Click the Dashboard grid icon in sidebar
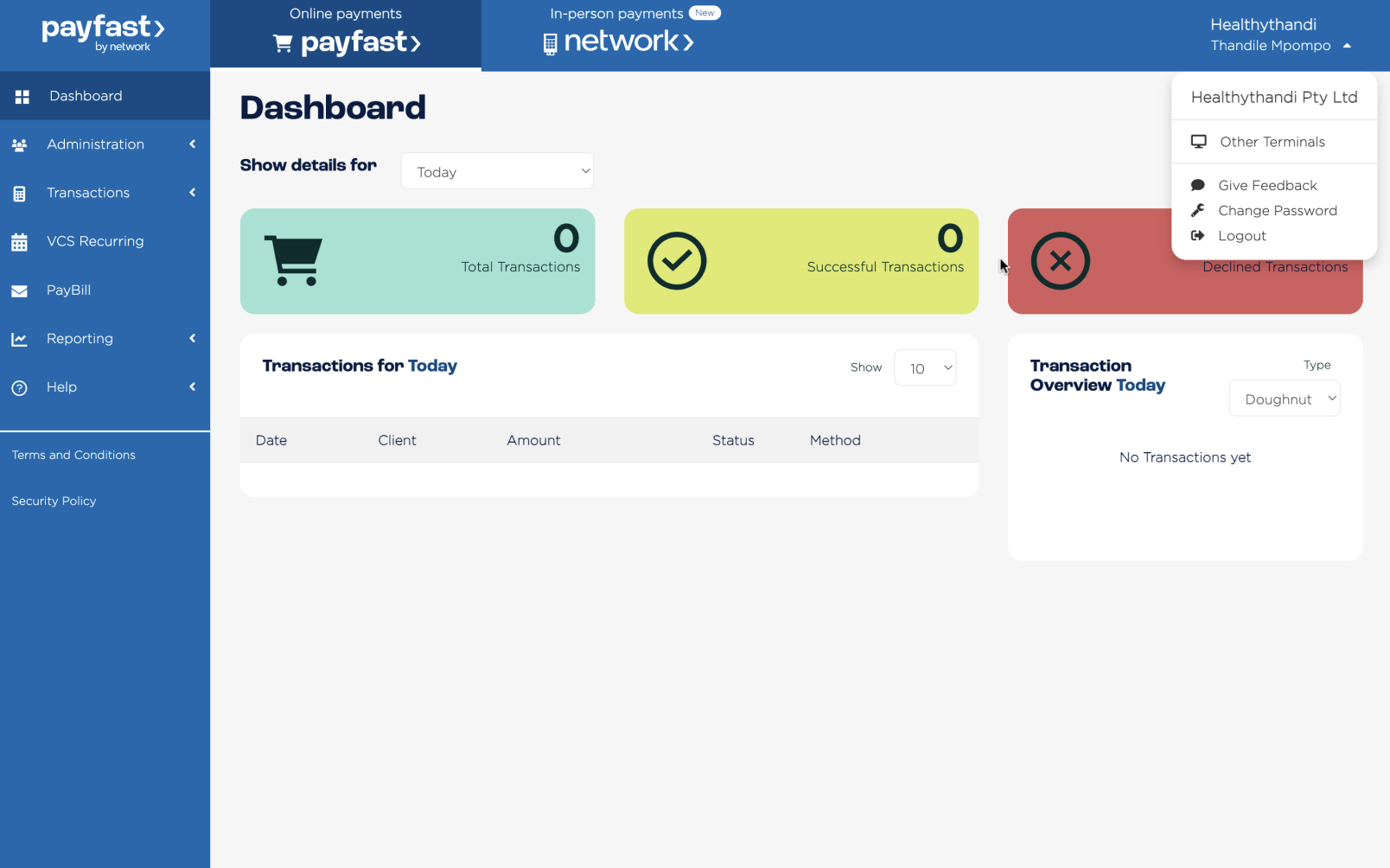Viewport: 1390px width, 868px height. 22,97
